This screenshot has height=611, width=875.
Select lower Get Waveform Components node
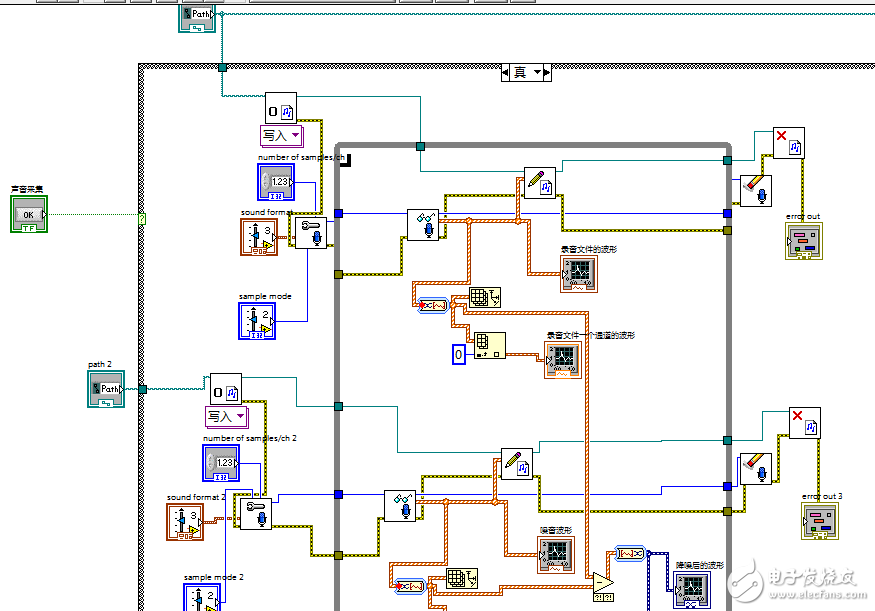(x=410, y=586)
